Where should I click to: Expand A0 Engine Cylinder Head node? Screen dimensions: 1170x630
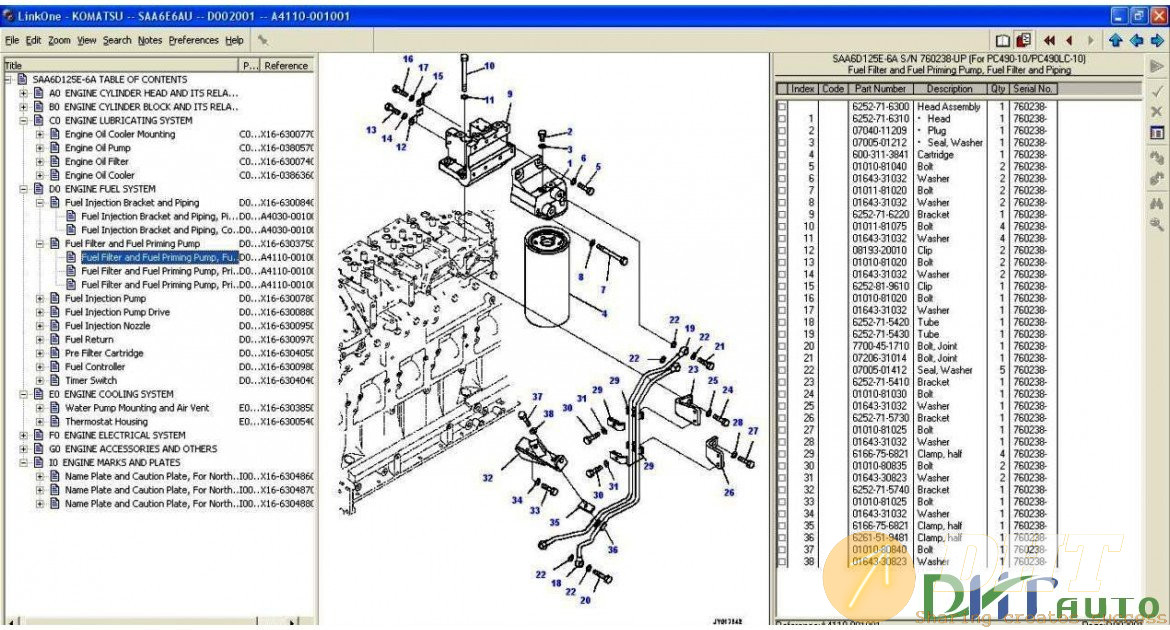23,93
